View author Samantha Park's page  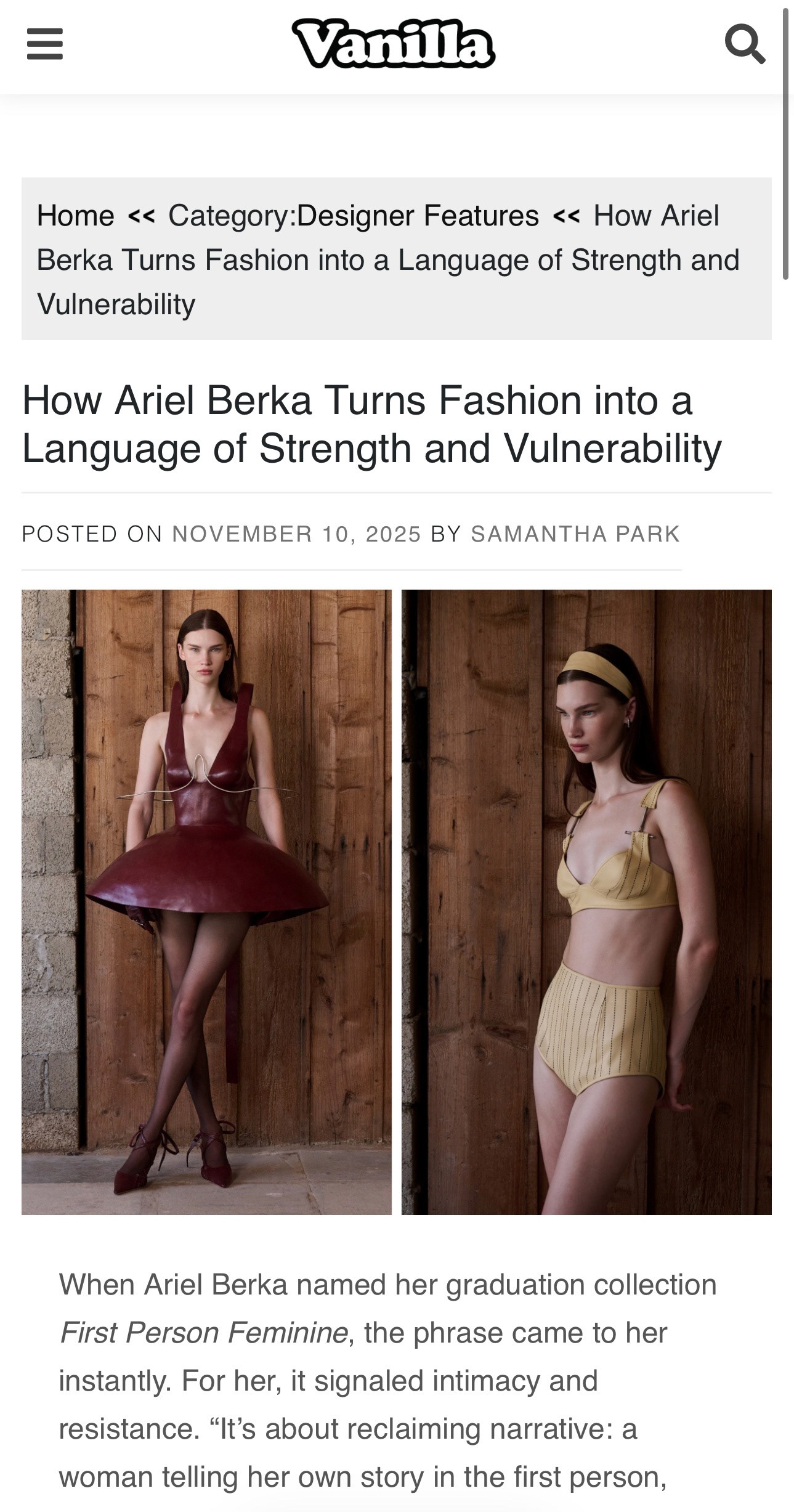point(575,534)
